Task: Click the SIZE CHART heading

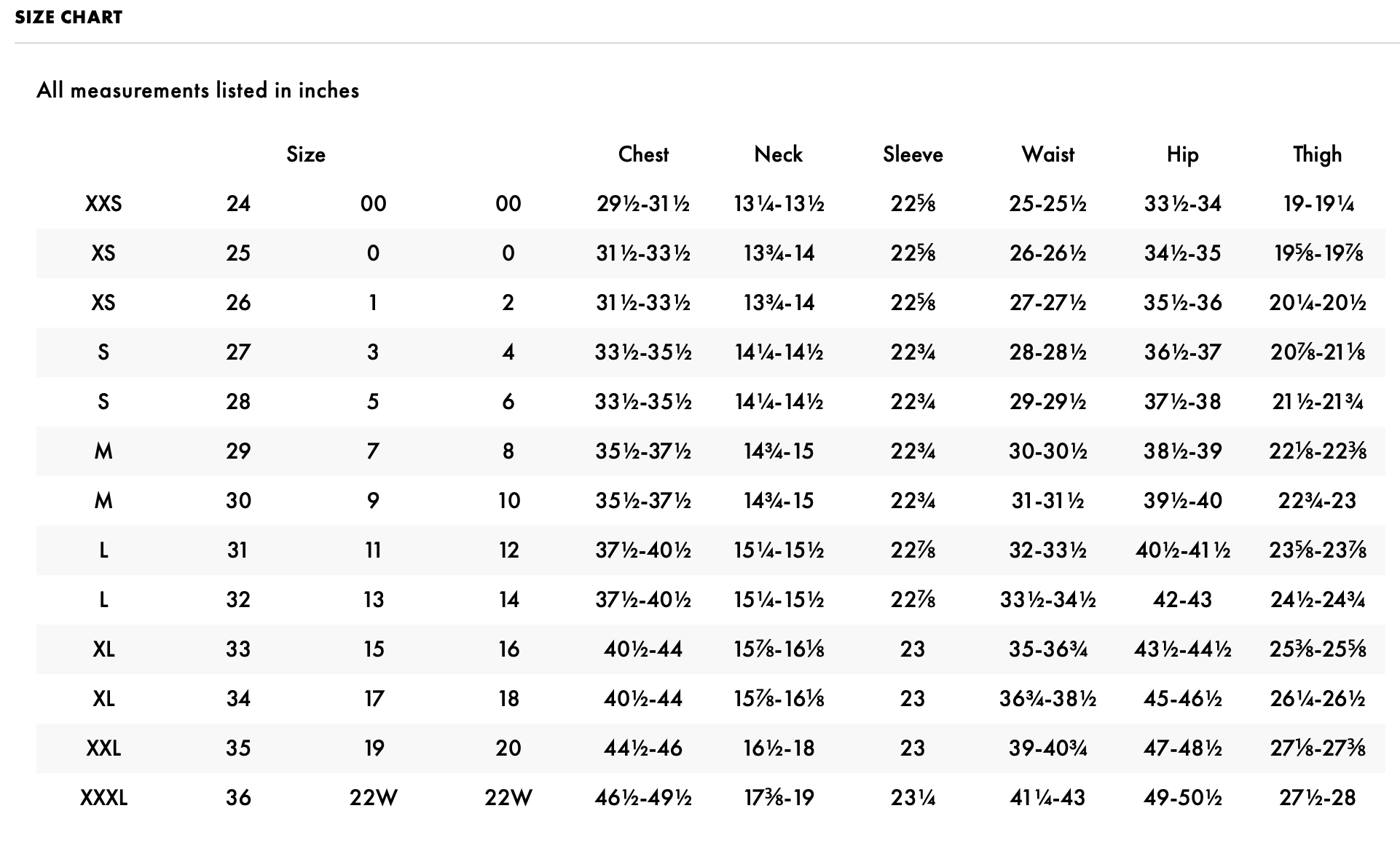Action: (68, 17)
